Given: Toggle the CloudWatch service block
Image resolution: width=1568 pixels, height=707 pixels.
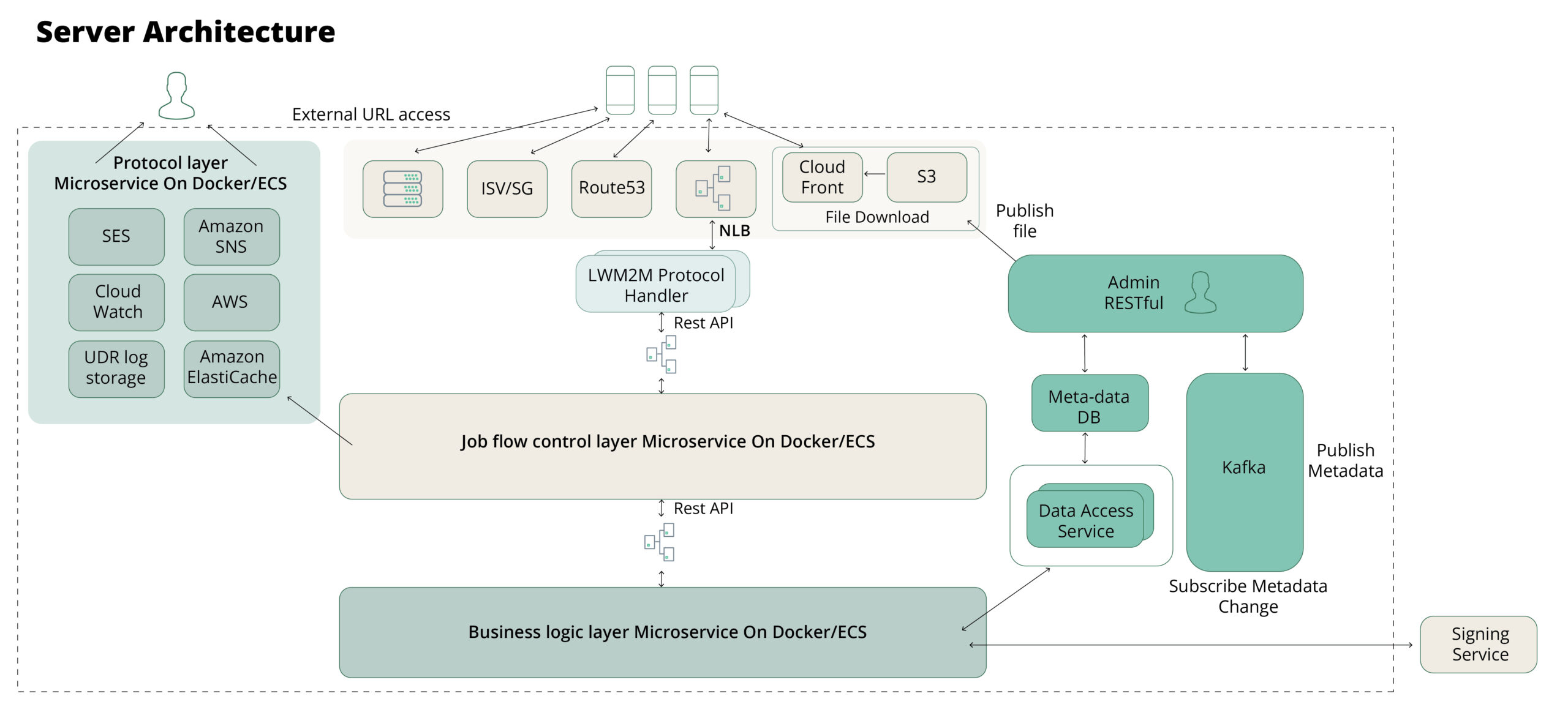Looking at the screenshot, I should [x=116, y=301].
